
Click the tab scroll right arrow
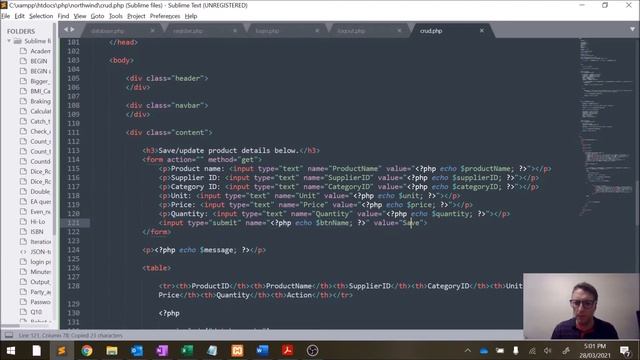click(x=72, y=29)
